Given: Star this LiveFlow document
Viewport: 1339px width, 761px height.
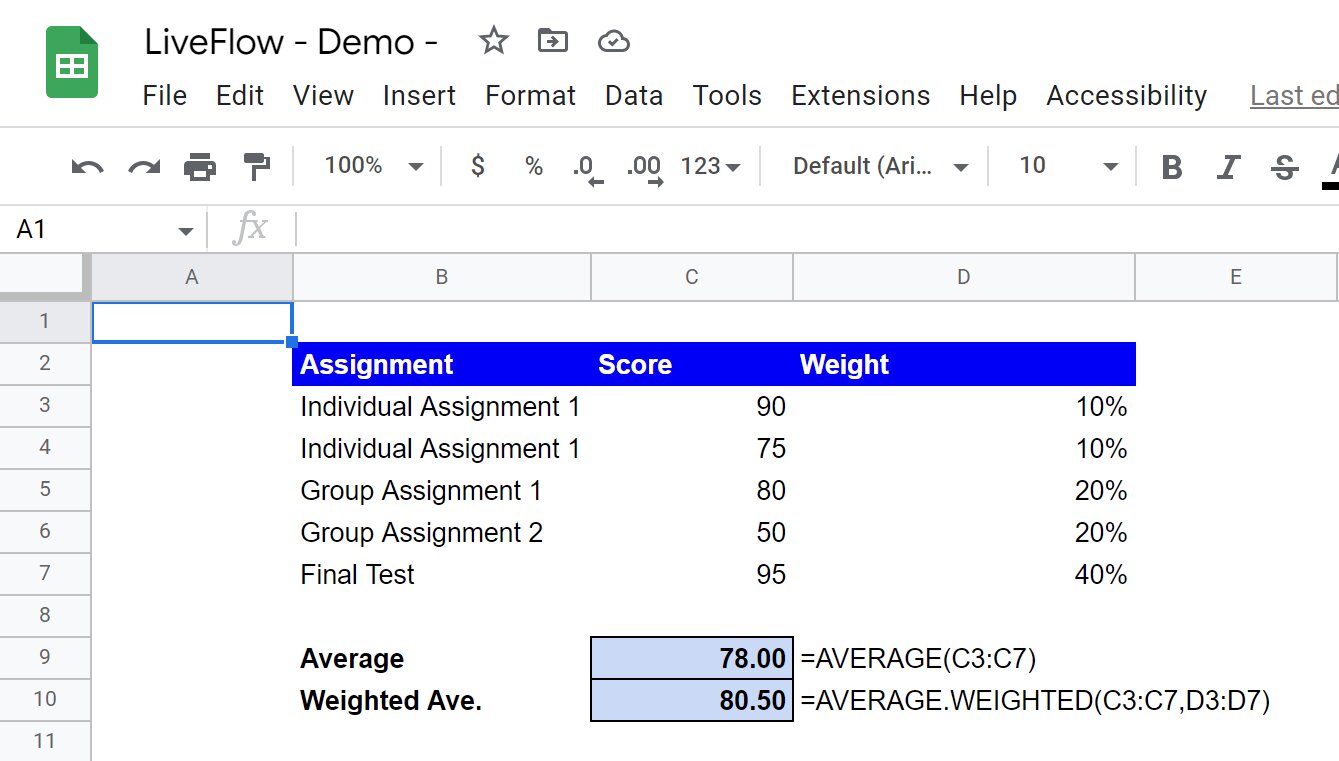Looking at the screenshot, I should pyautogui.click(x=493, y=41).
